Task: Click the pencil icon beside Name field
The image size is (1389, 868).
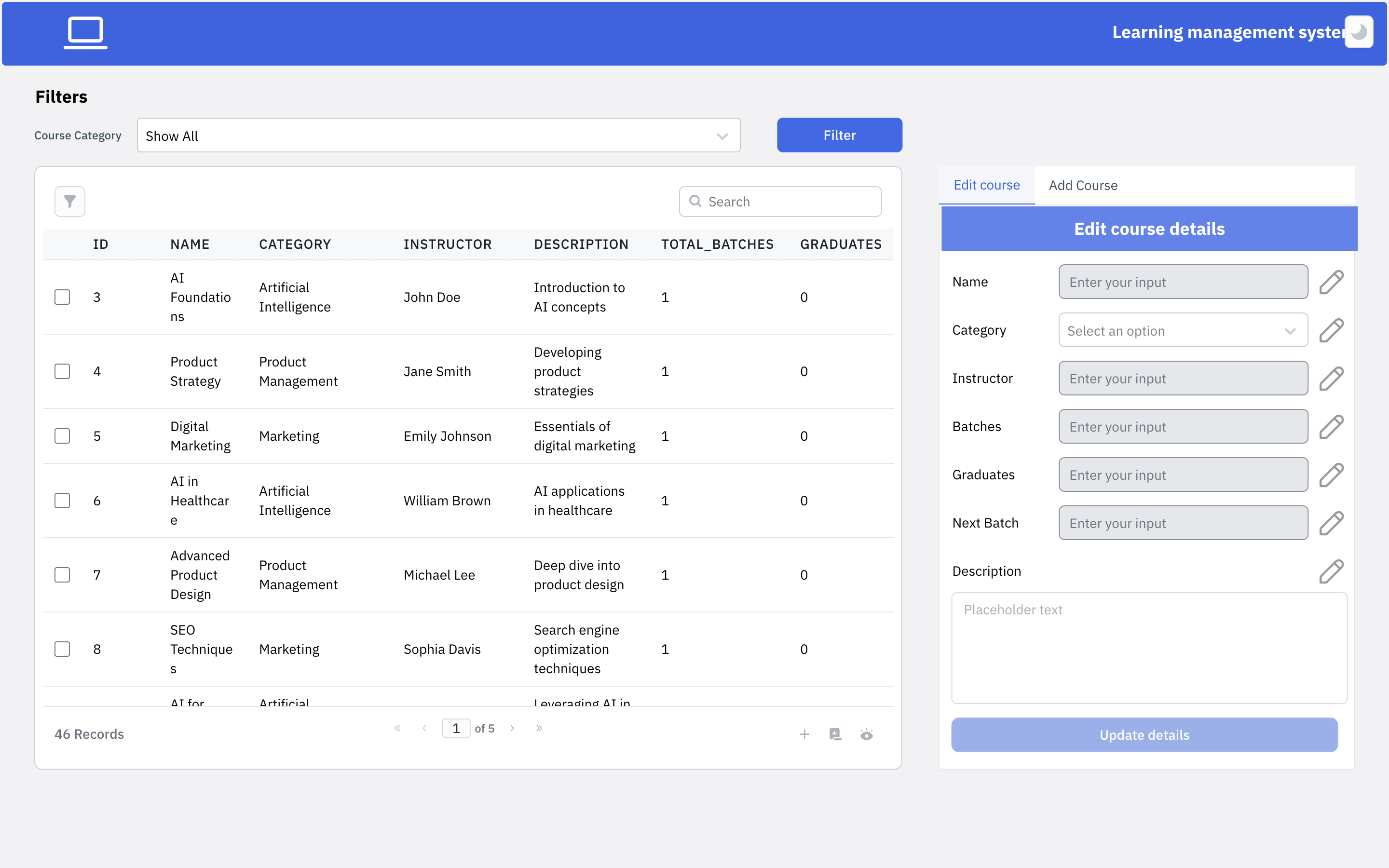Action: [x=1331, y=282]
